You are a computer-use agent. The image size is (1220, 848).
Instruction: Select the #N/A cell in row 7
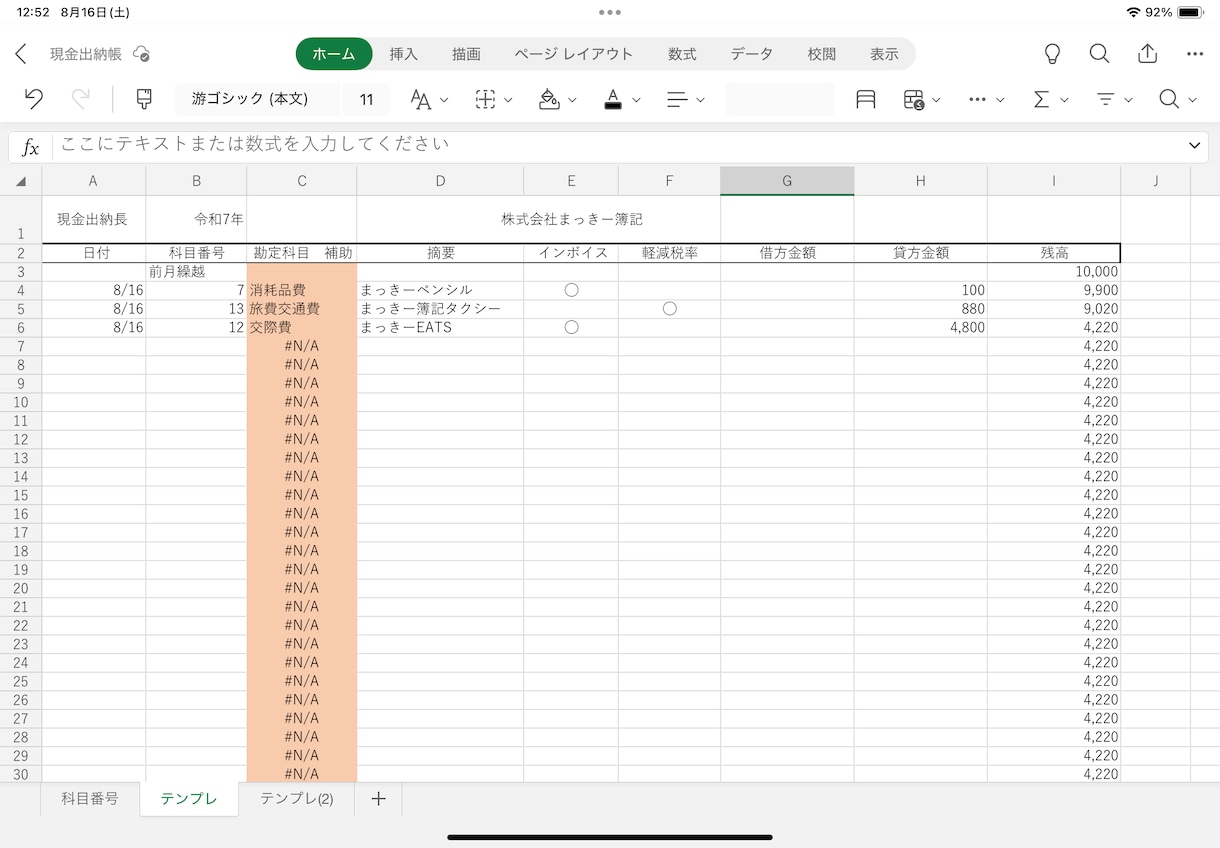[x=302, y=346]
